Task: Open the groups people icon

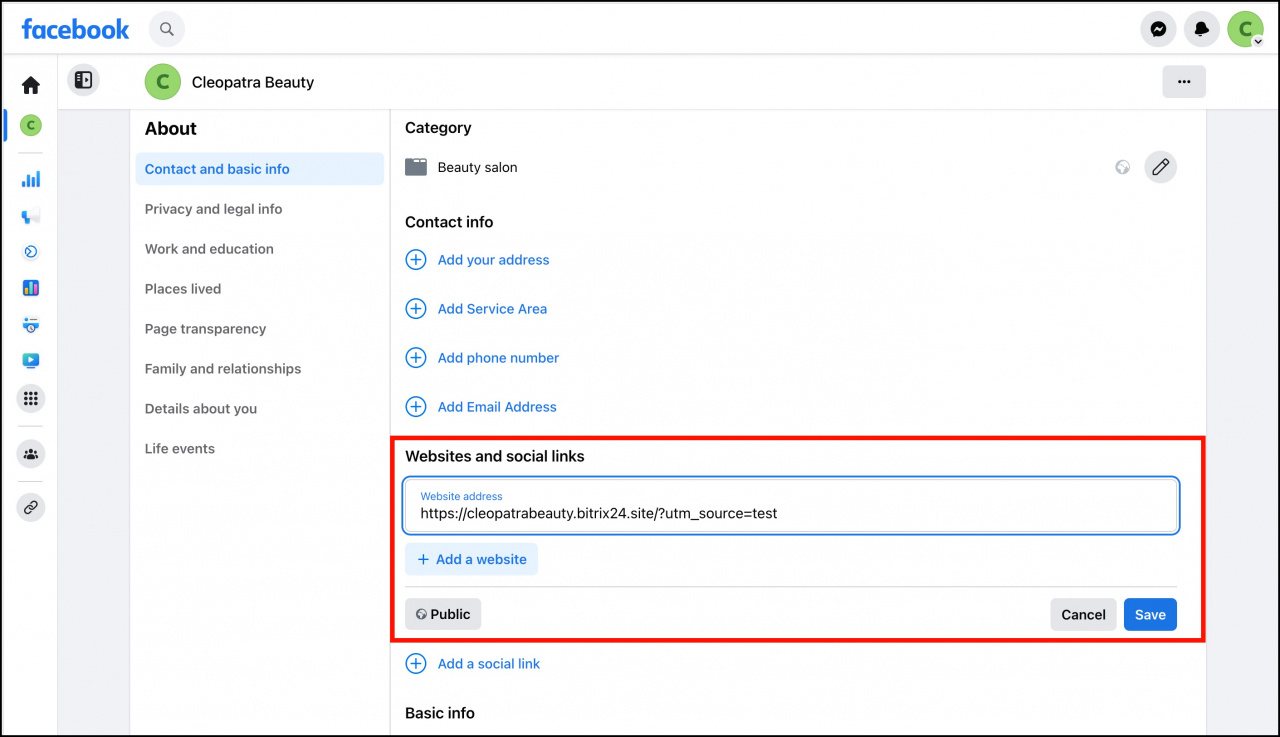Action: (x=31, y=454)
